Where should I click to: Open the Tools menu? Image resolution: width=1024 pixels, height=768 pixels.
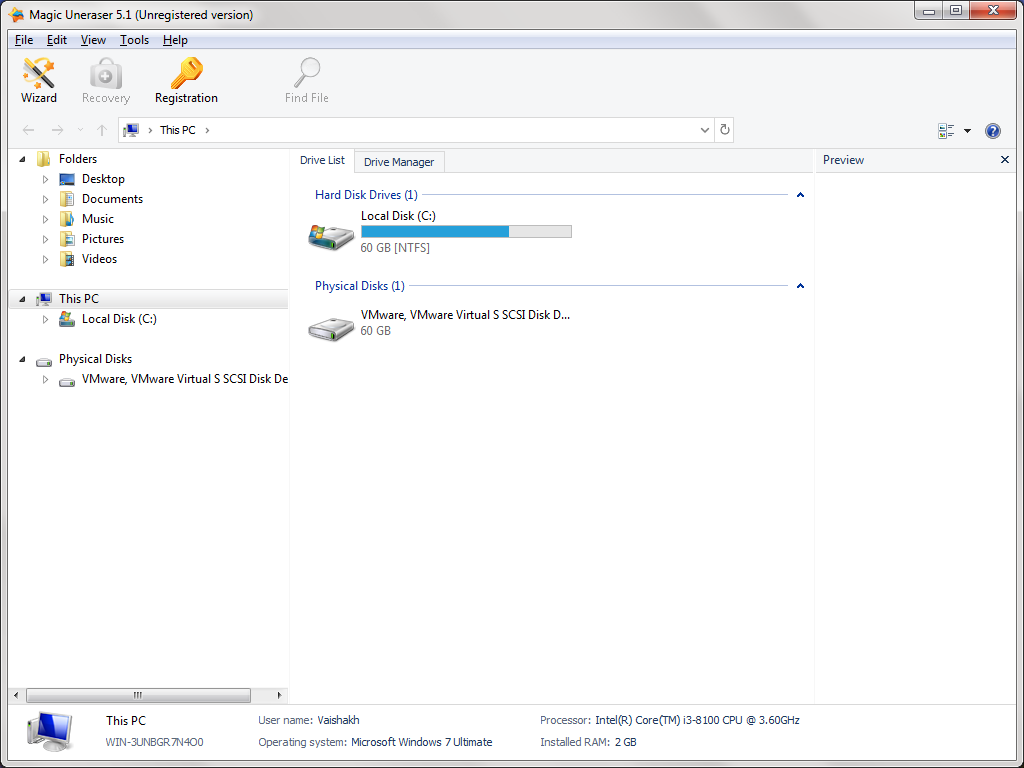pos(134,40)
